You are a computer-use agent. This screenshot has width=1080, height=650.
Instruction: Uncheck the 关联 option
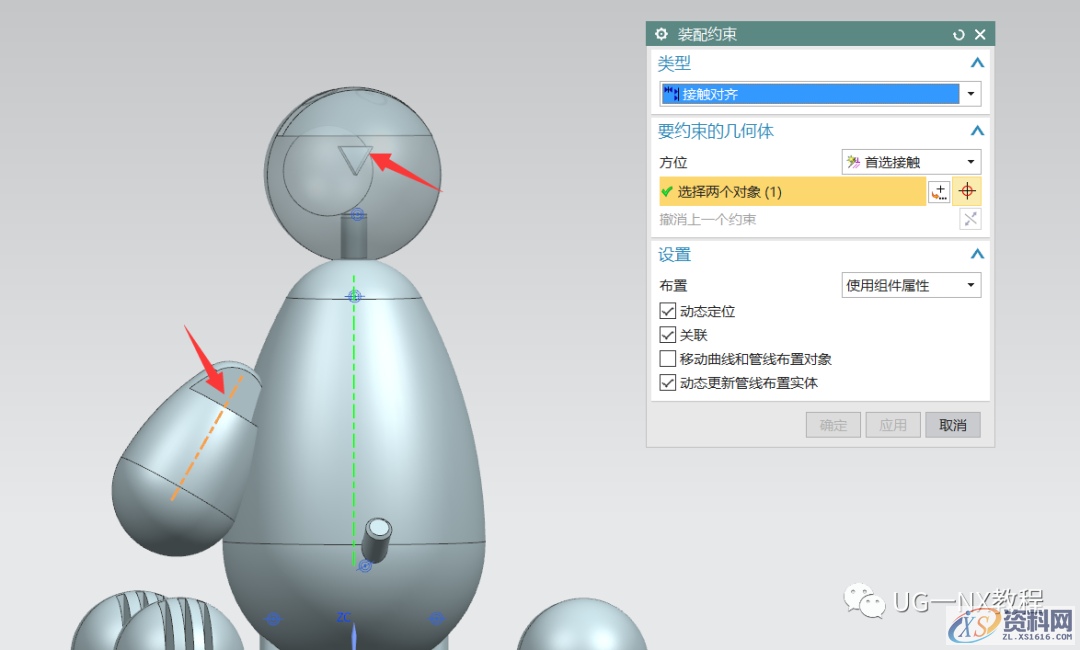tap(667, 335)
